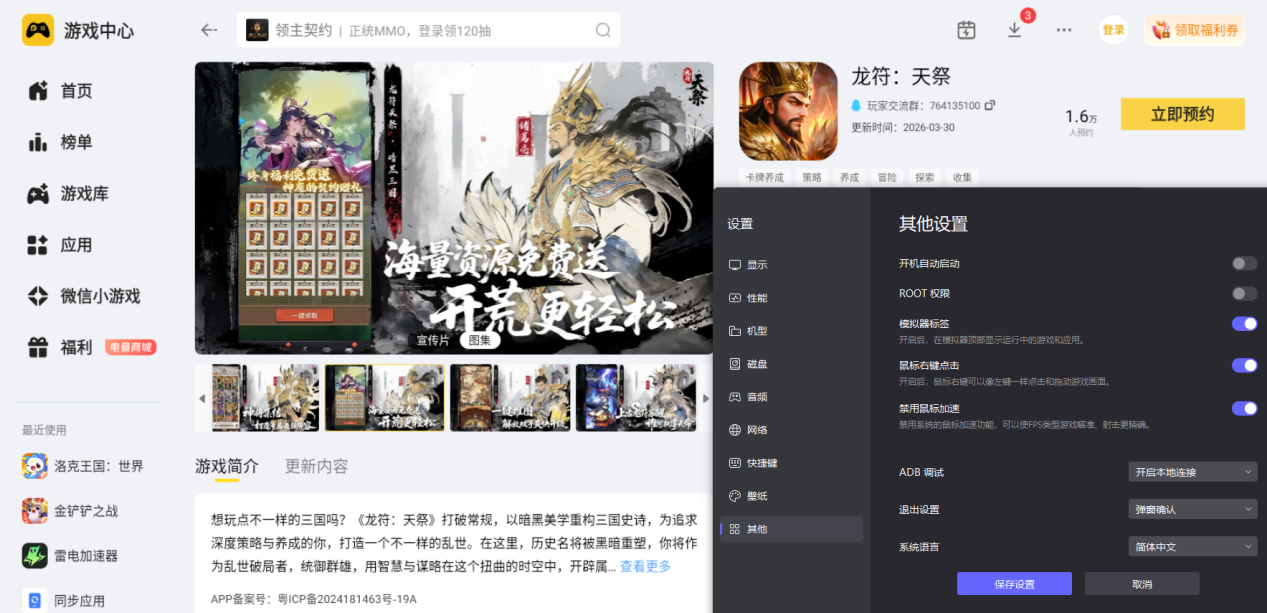The width and height of the screenshot is (1267, 613).
Task: Click the 领取福利券 button
Action: point(1195,30)
